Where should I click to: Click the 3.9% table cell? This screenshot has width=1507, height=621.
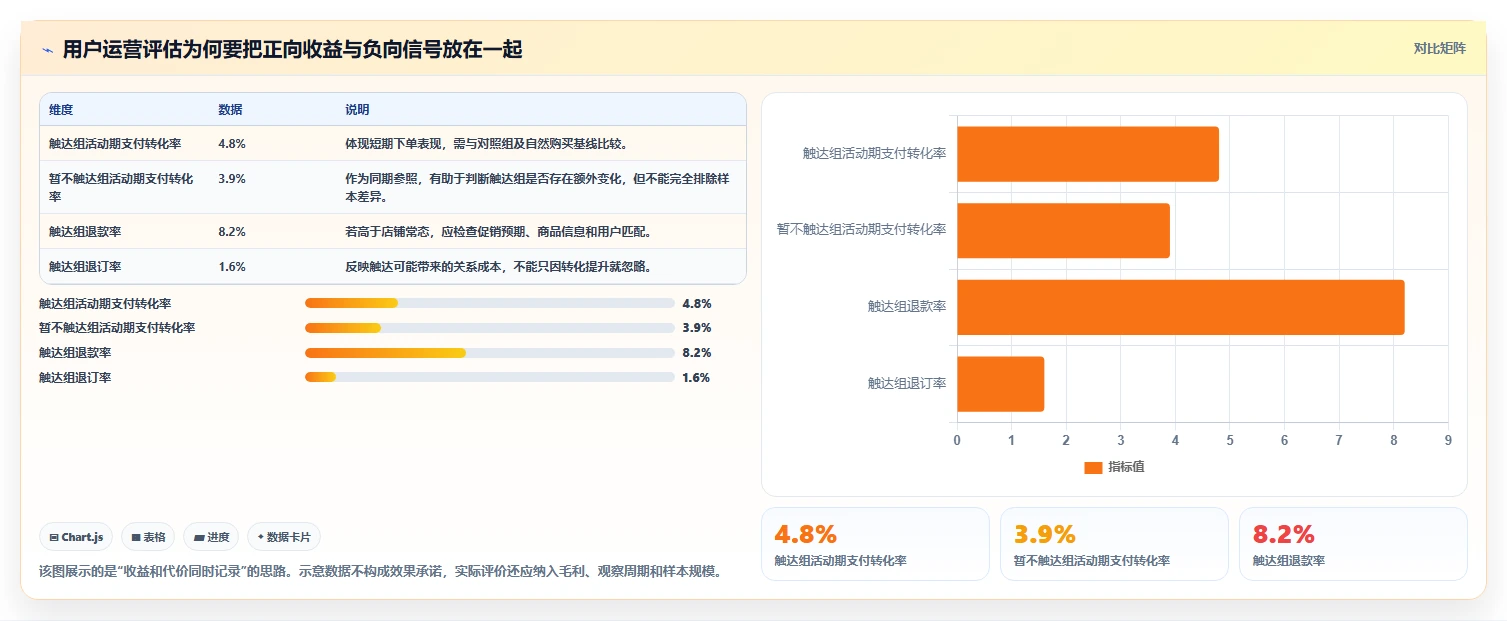(232, 179)
